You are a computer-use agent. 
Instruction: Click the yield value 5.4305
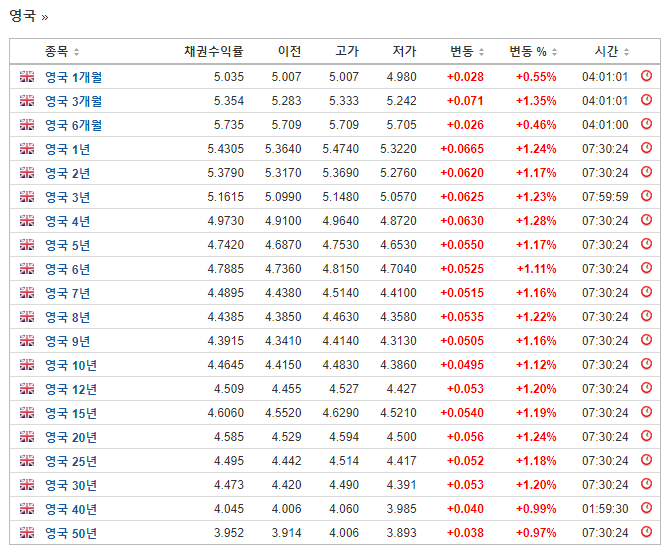226,149
